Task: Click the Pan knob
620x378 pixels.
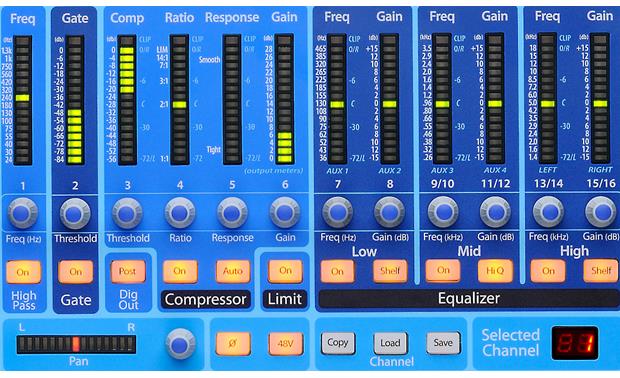Action: [x=180, y=344]
